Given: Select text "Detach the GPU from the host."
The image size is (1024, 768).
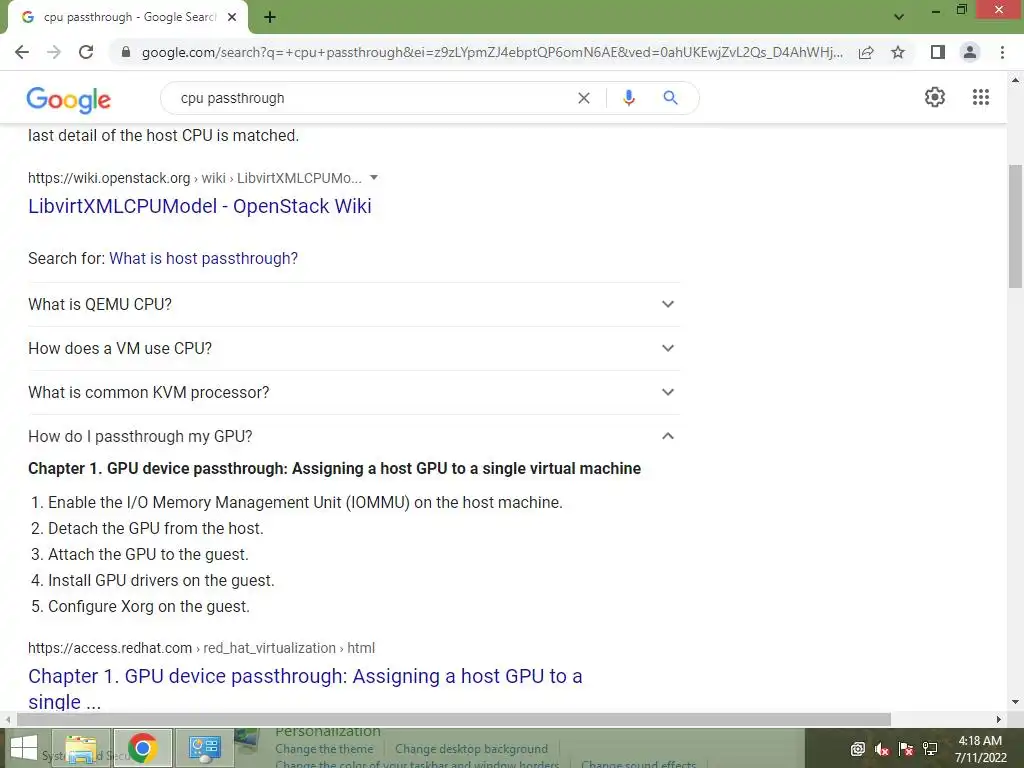Looking at the screenshot, I should tap(156, 528).
